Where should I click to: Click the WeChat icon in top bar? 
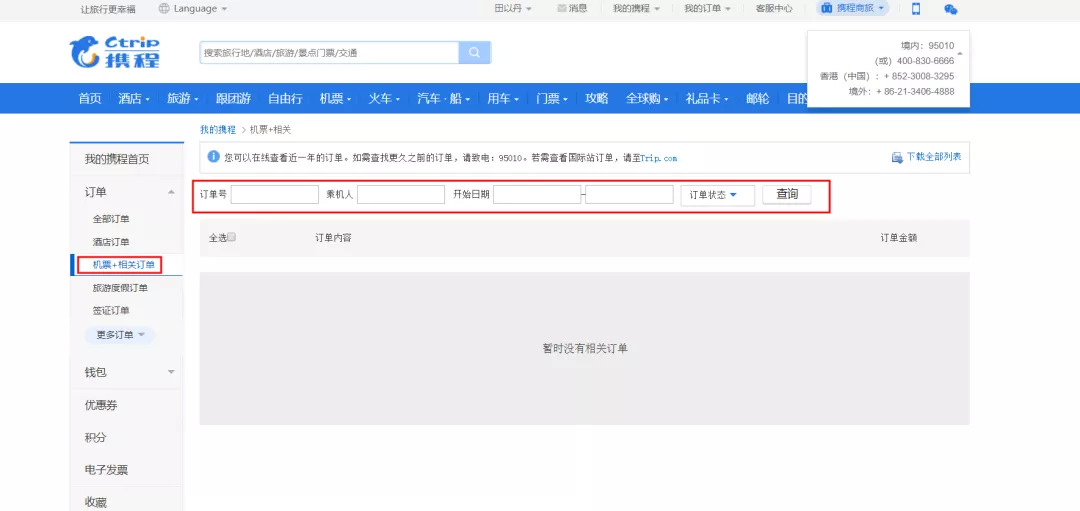click(x=950, y=9)
